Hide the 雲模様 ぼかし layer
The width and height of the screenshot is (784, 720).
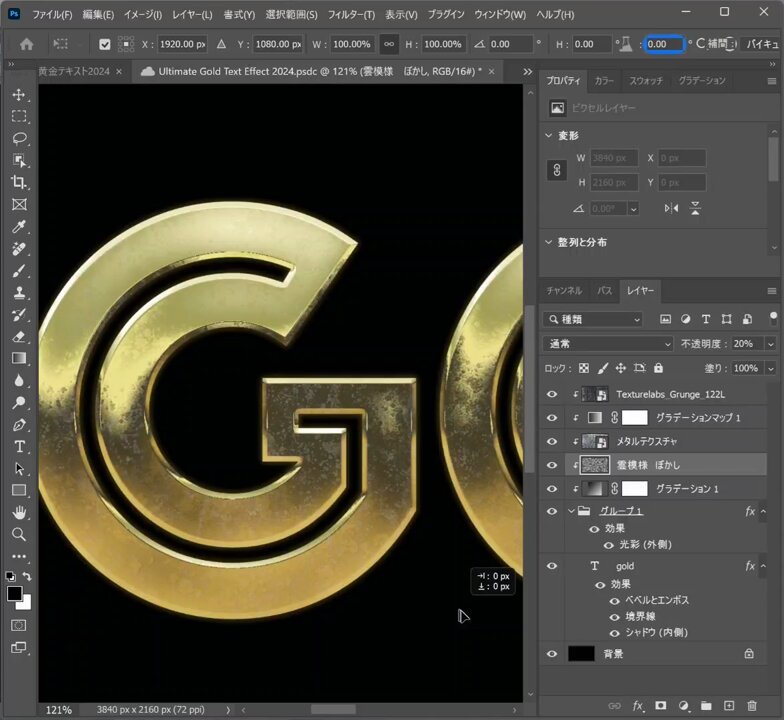(552, 465)
